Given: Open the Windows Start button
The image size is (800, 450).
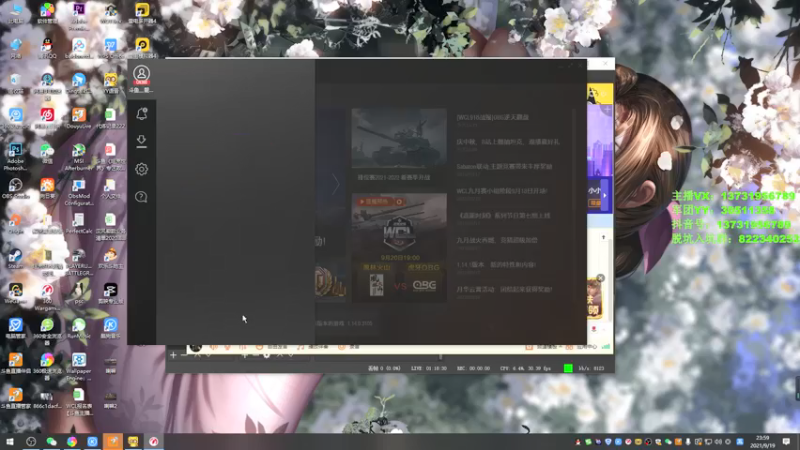Looking at the screenshot, I should (10, 441).
